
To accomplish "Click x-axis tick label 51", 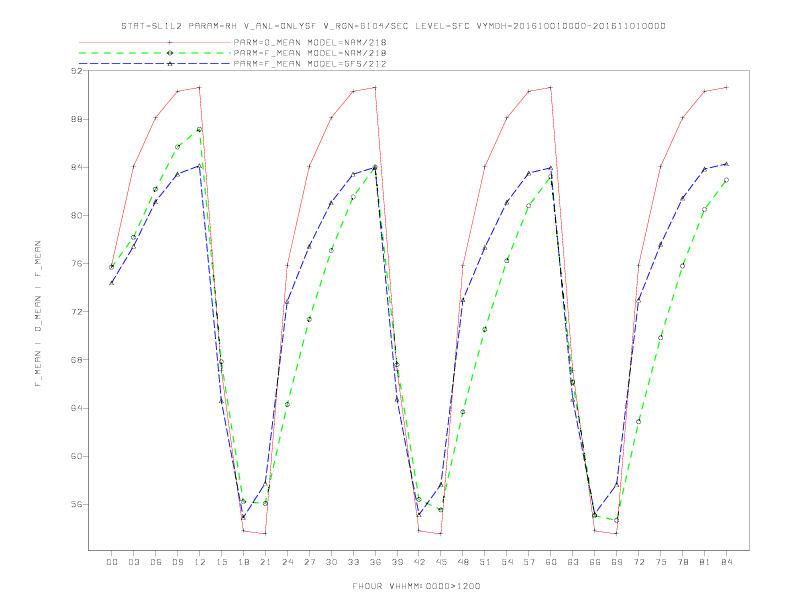I will coord(485,562).
